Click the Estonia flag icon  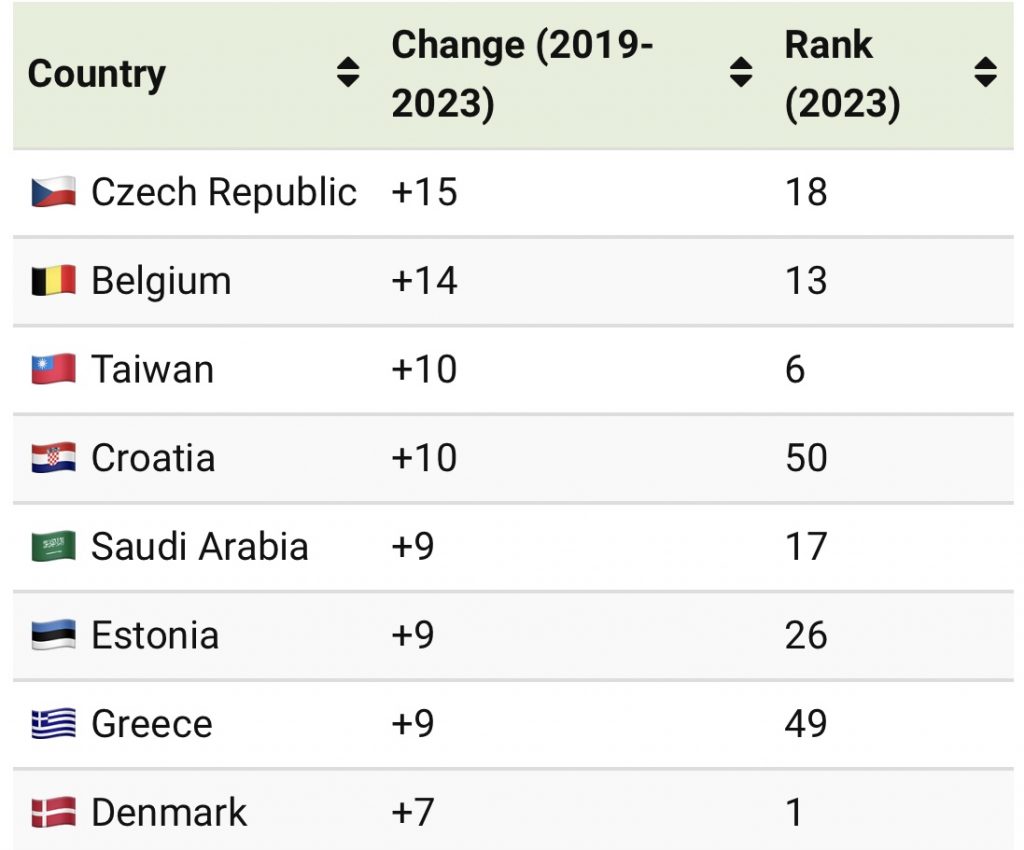[53, 636]
